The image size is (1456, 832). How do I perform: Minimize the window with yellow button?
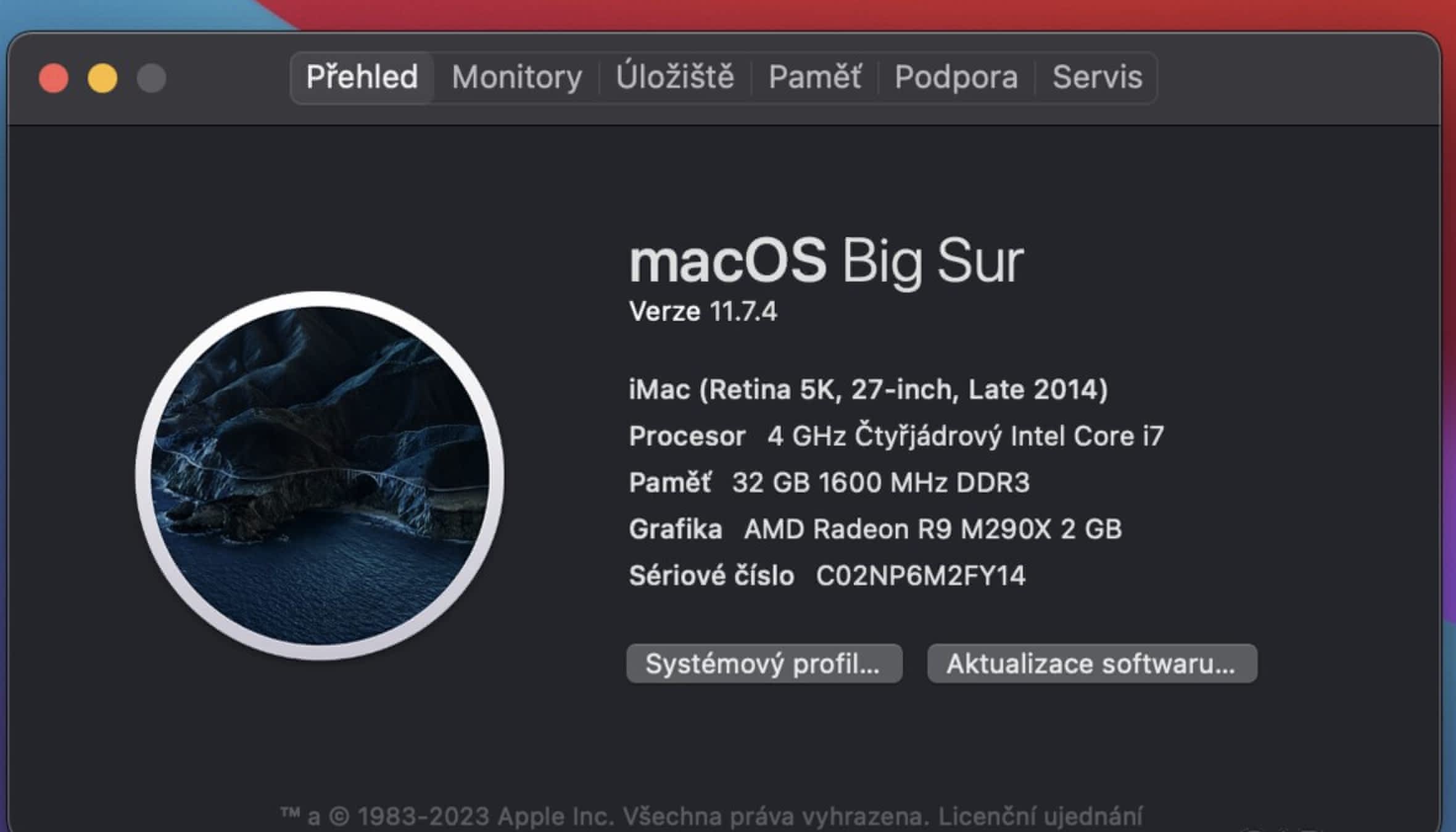(x=102, y=78)
